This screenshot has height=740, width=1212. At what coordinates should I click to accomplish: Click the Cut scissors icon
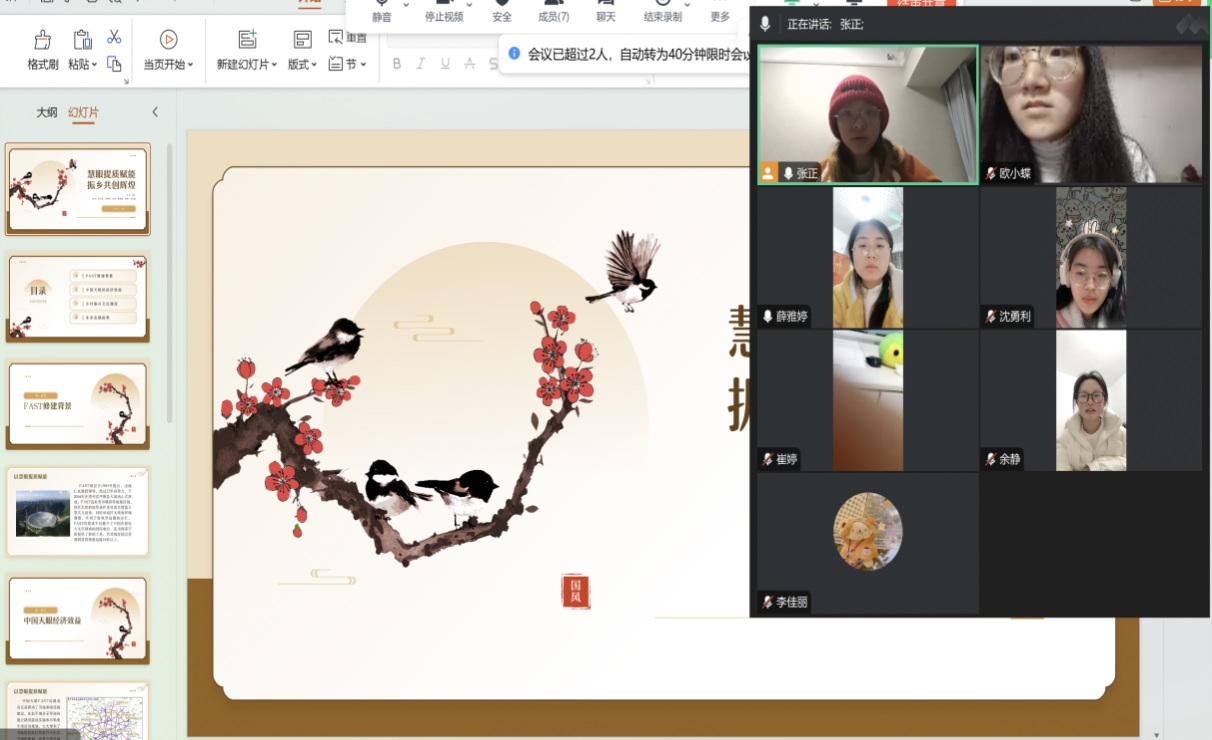(x=114, y=37)
